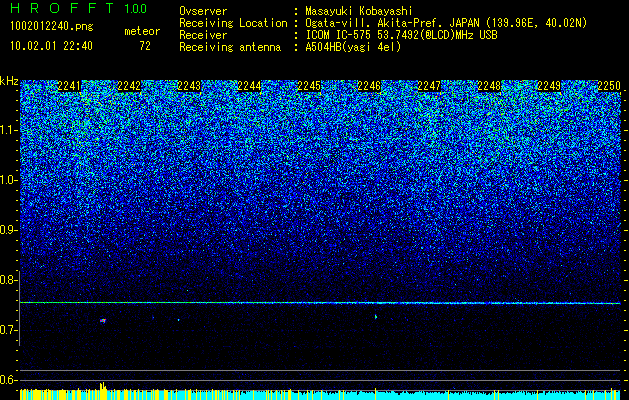Click the ICOM IC-575 receiver text
The height and width of the screenshot is (400, 629).
(401, 35)
